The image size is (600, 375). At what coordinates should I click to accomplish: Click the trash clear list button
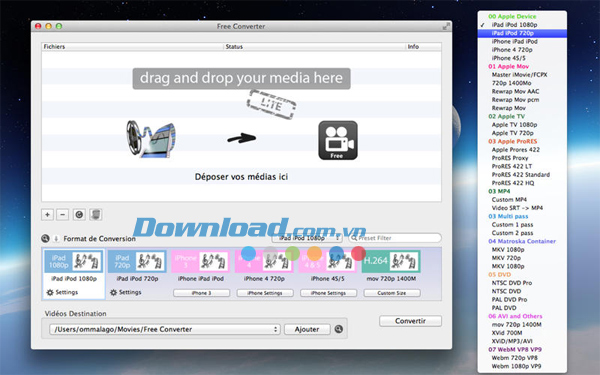(96, 215)
